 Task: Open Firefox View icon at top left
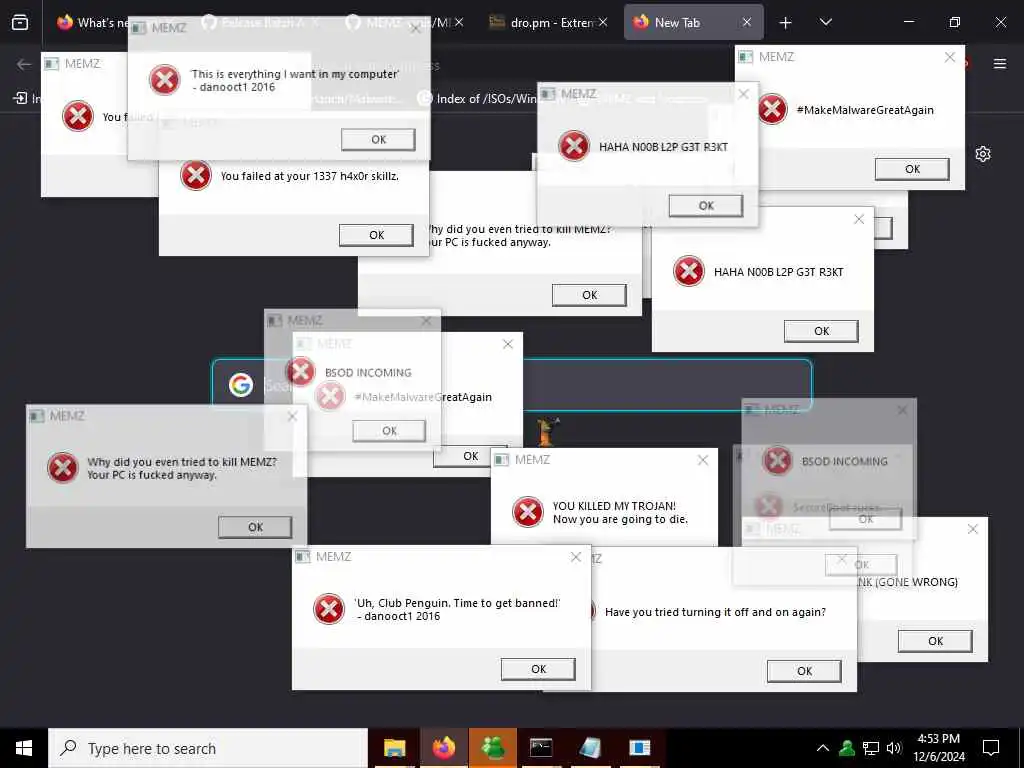20,23
